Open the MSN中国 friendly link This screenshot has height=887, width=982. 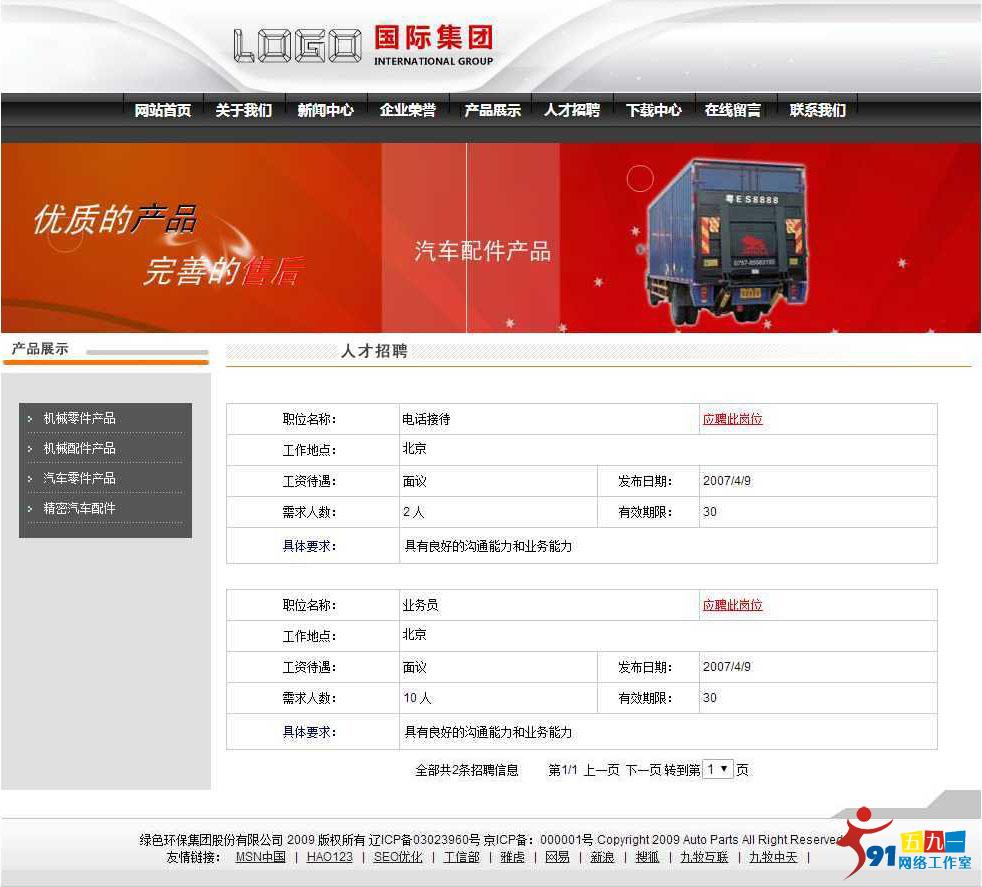[x=259, y=857]
